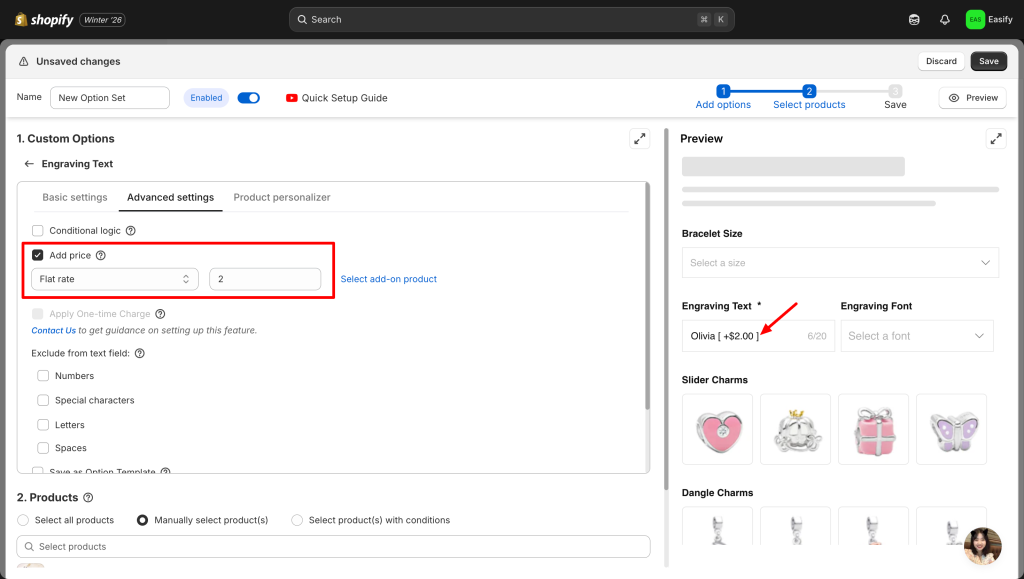The image size is (1024, 579).
Task: Open the Flat rate price type dropdown
Action: pyautogui.click(x=115, y=279)
